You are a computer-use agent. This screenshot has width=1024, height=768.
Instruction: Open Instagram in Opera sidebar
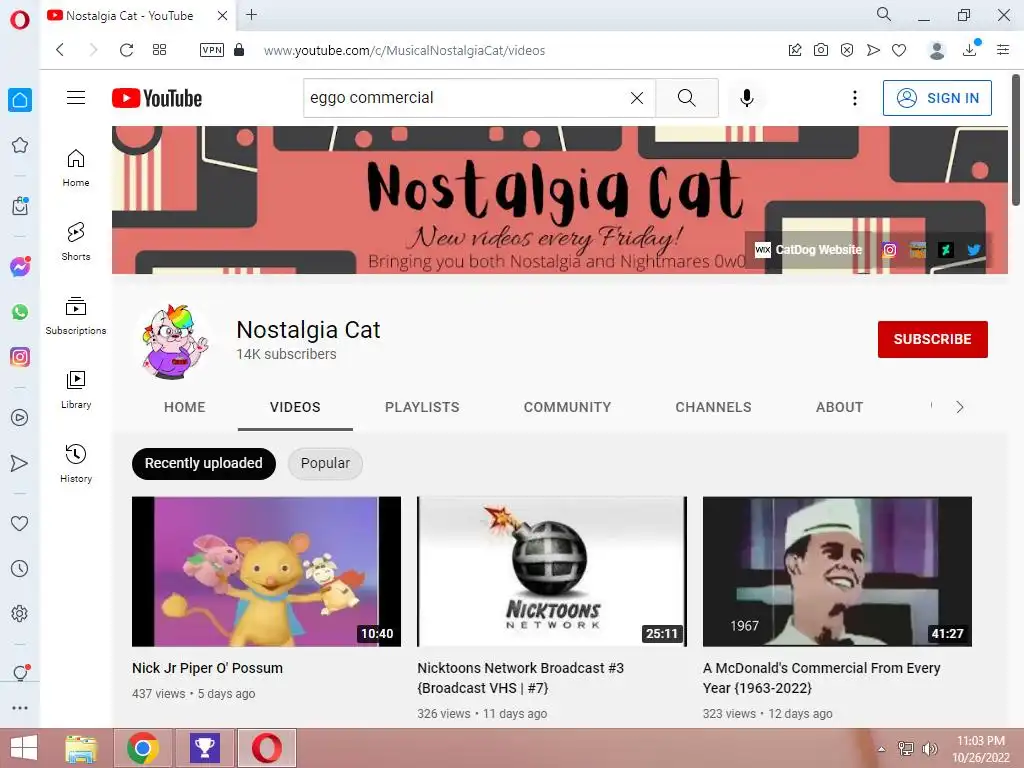tap(20, 357)
